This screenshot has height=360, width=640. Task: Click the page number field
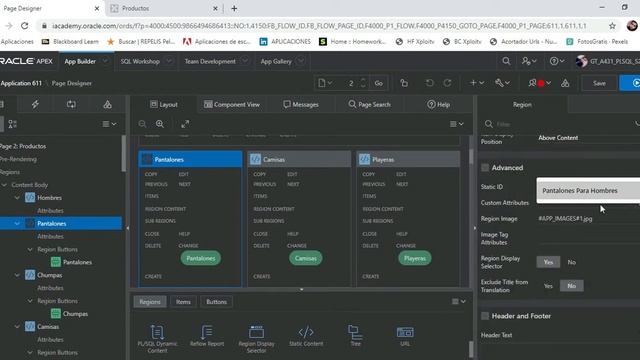(x=351, y=83)
